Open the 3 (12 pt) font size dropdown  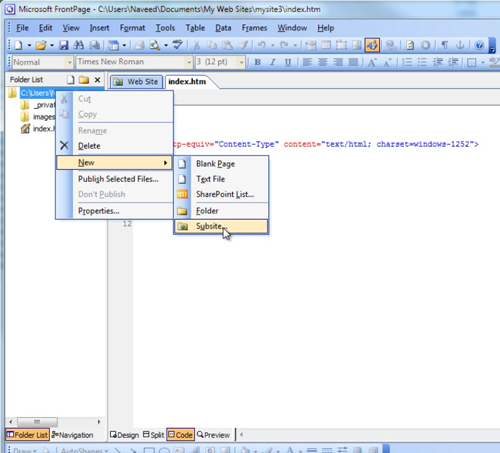point(241,62)
